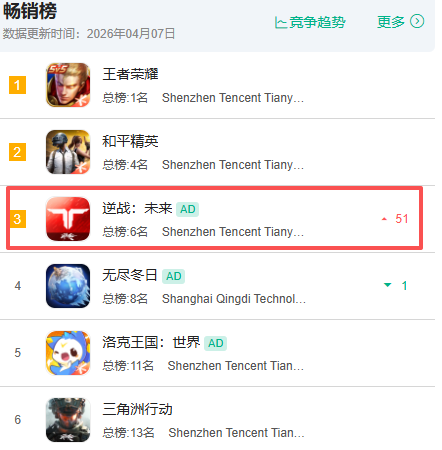Click the circled arrow next to 更多
This screenshot has height=450, width=442.
[417, 22]
